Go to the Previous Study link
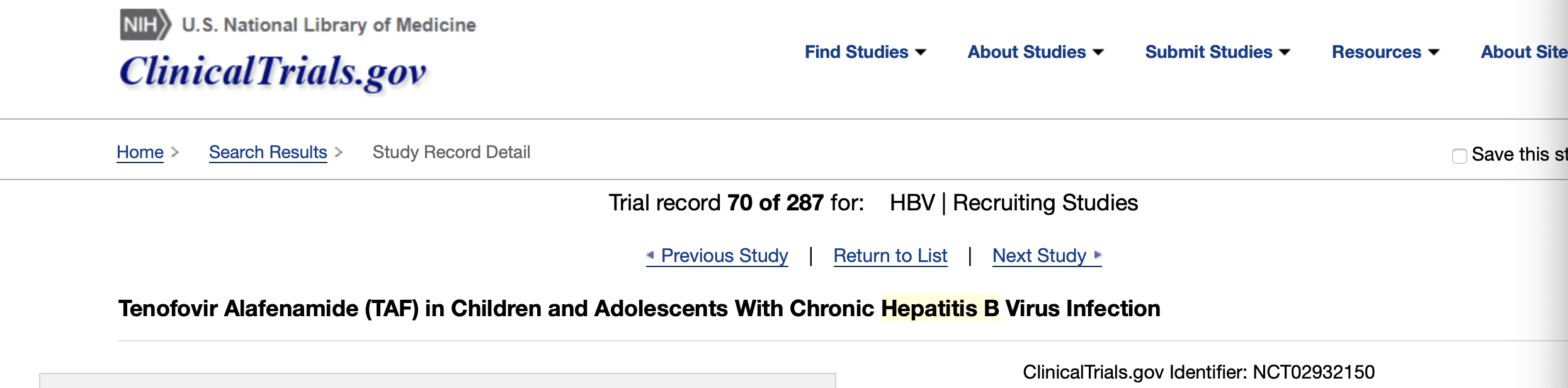This screenshot has height=388, width=1568. point(724,256)
